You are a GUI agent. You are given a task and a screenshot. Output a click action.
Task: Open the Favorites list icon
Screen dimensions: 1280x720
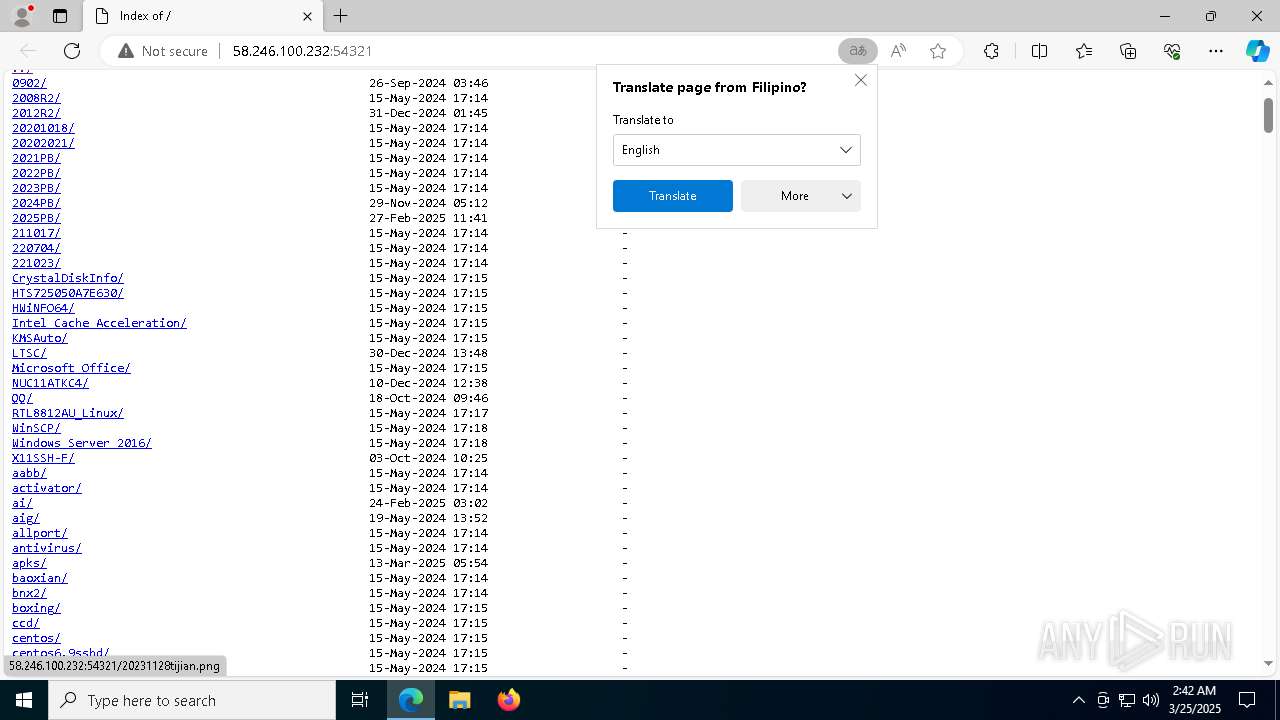(x=1084, y=51)
